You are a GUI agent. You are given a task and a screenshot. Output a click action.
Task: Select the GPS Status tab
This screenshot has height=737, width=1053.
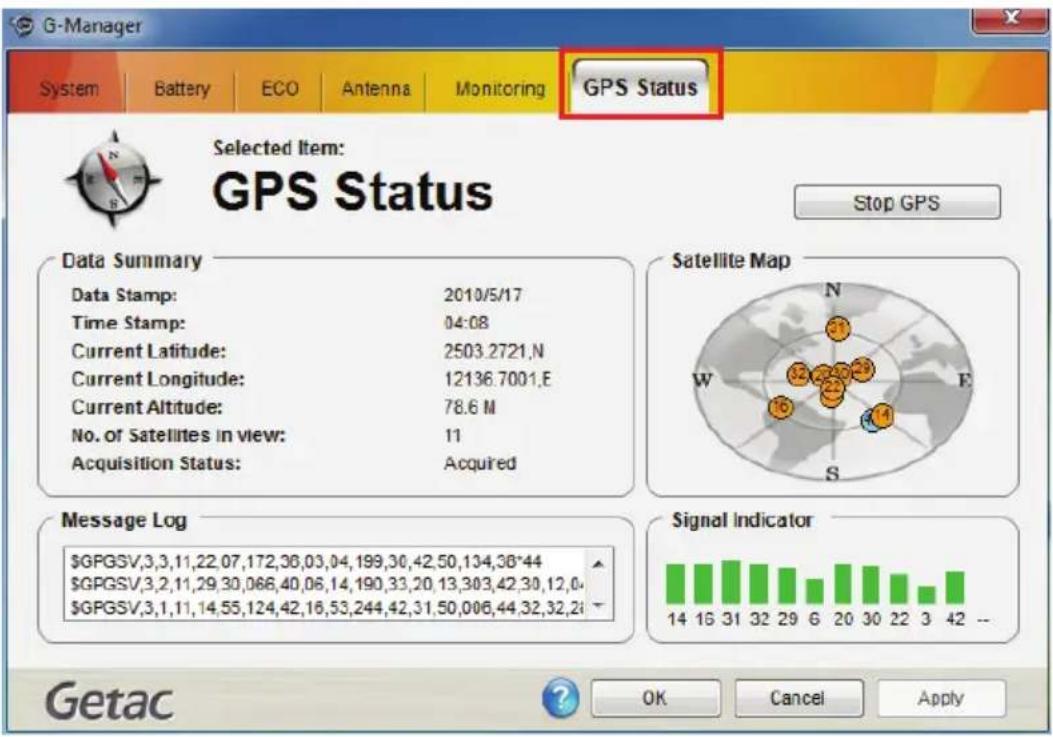tap(640, 86)
